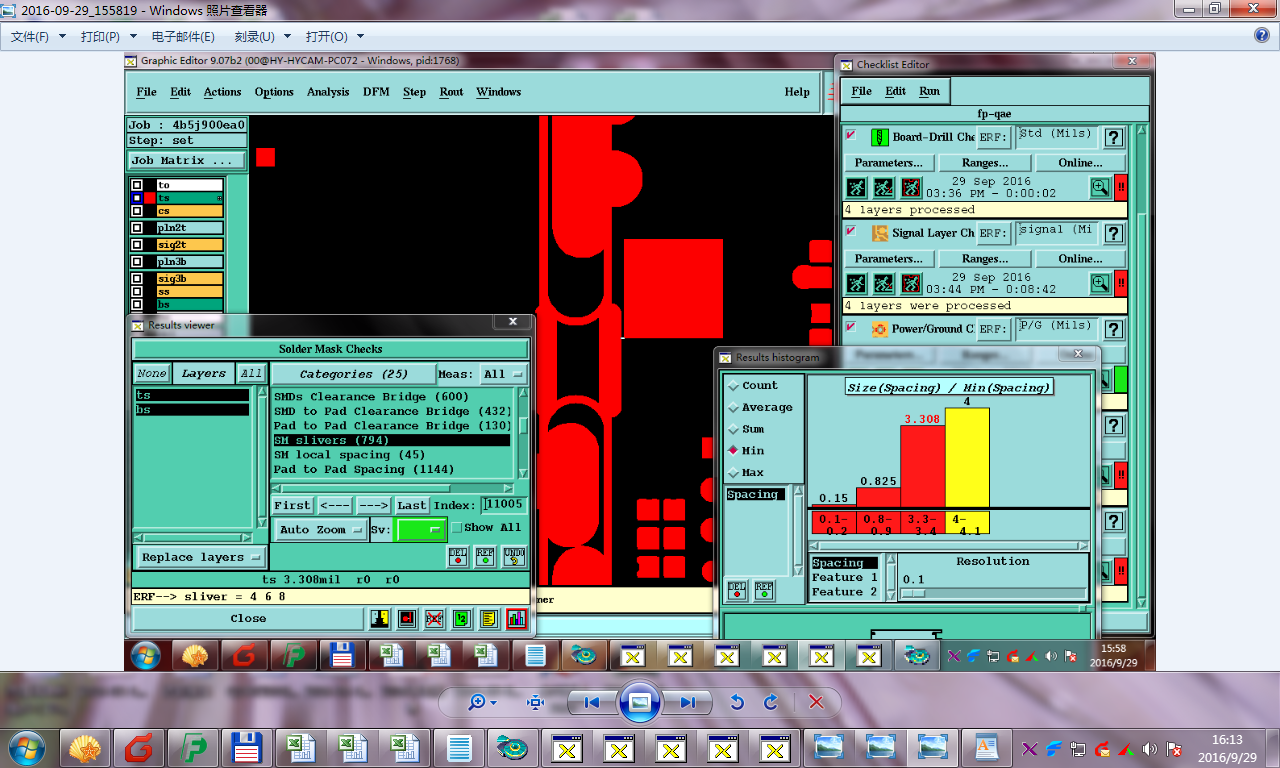Click the green numbered-page icon beside Close
The width and height of the screenshot is (1280, 768).
click(462, 619)
